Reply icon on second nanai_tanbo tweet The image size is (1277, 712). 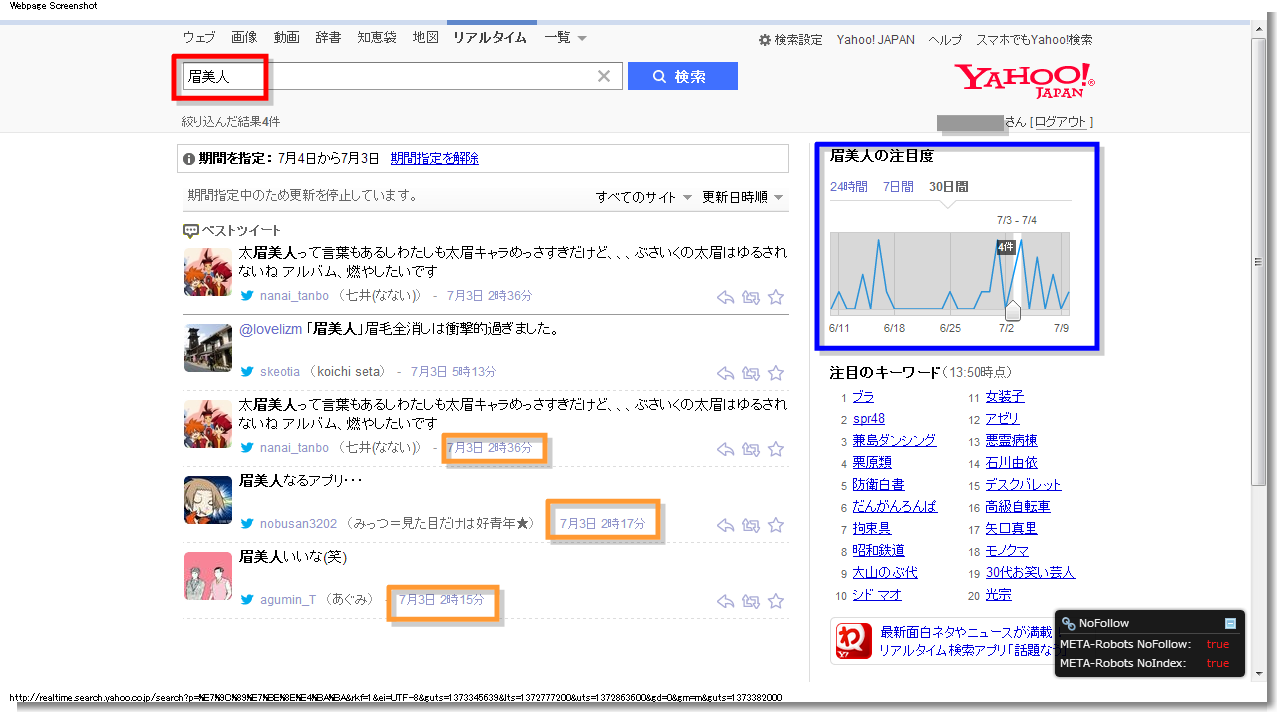726,449
